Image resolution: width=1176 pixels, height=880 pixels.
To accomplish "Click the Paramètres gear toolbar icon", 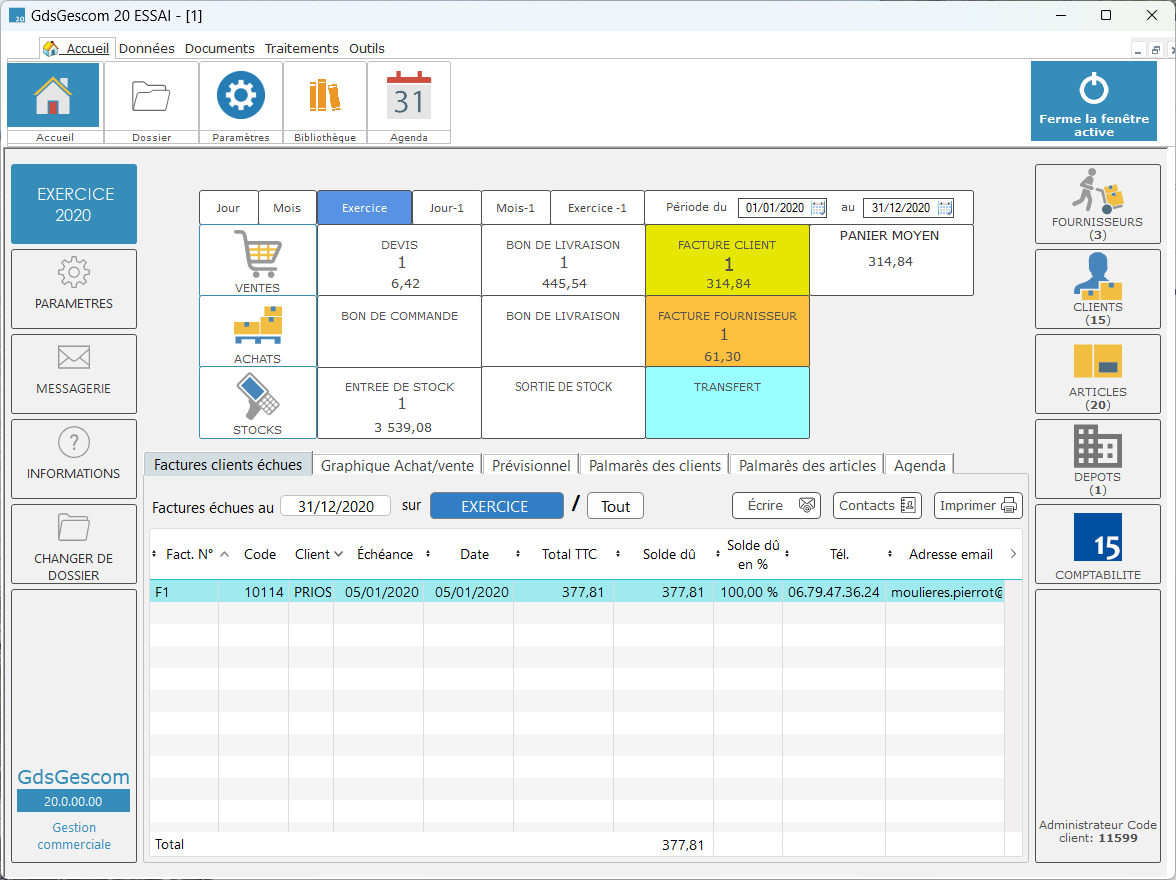I will click(x=241, y=97).
